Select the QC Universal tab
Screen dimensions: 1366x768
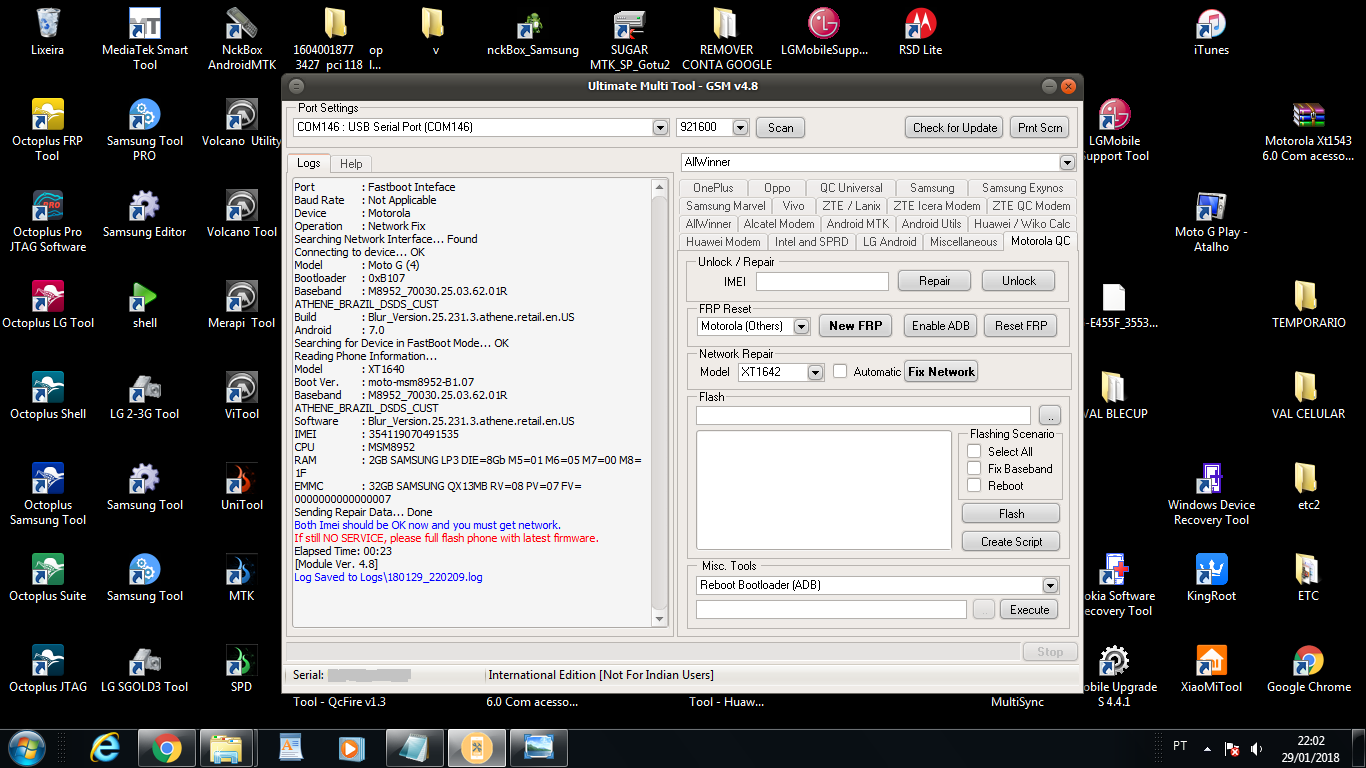click(851, 188)
